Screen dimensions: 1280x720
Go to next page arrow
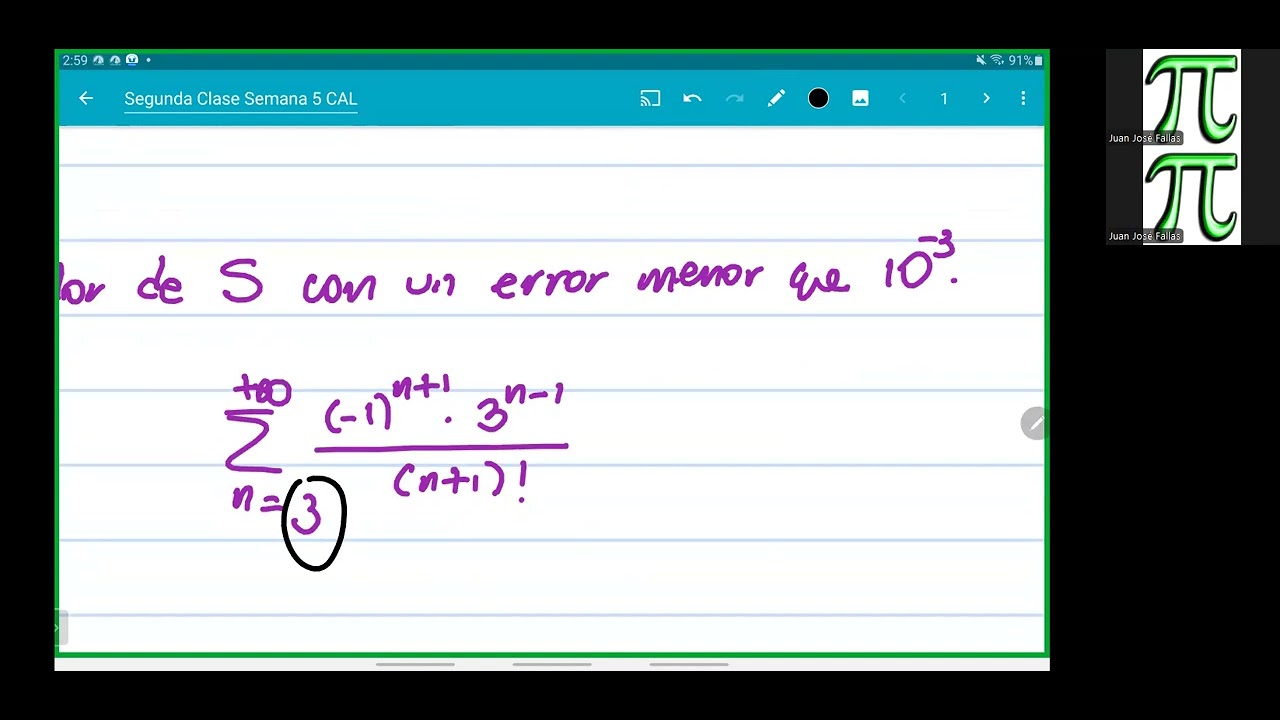(x=986, y=98)
